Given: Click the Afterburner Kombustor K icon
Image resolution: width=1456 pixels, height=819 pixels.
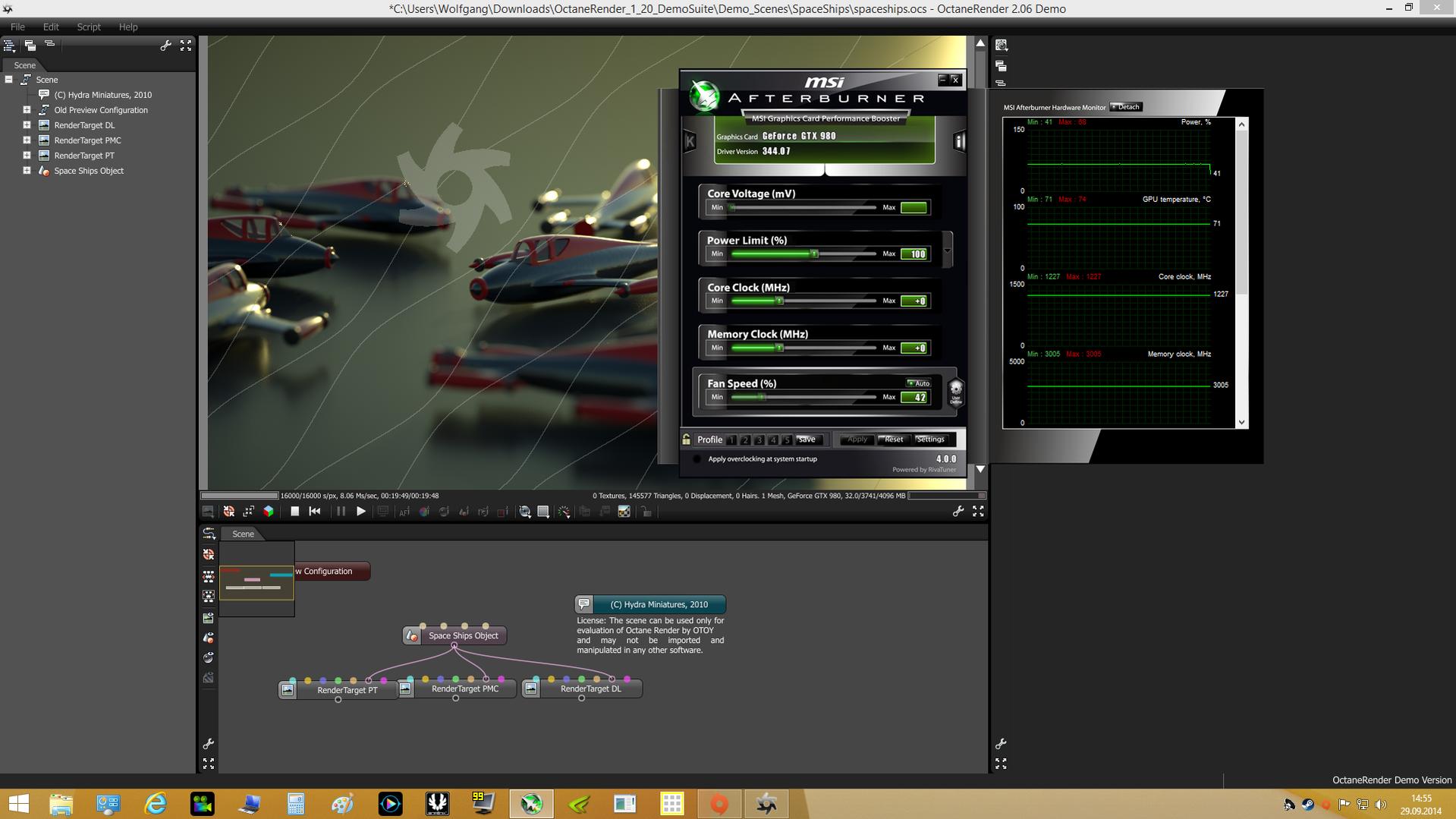Looking at the screenshot, I should tap(690, 141).
